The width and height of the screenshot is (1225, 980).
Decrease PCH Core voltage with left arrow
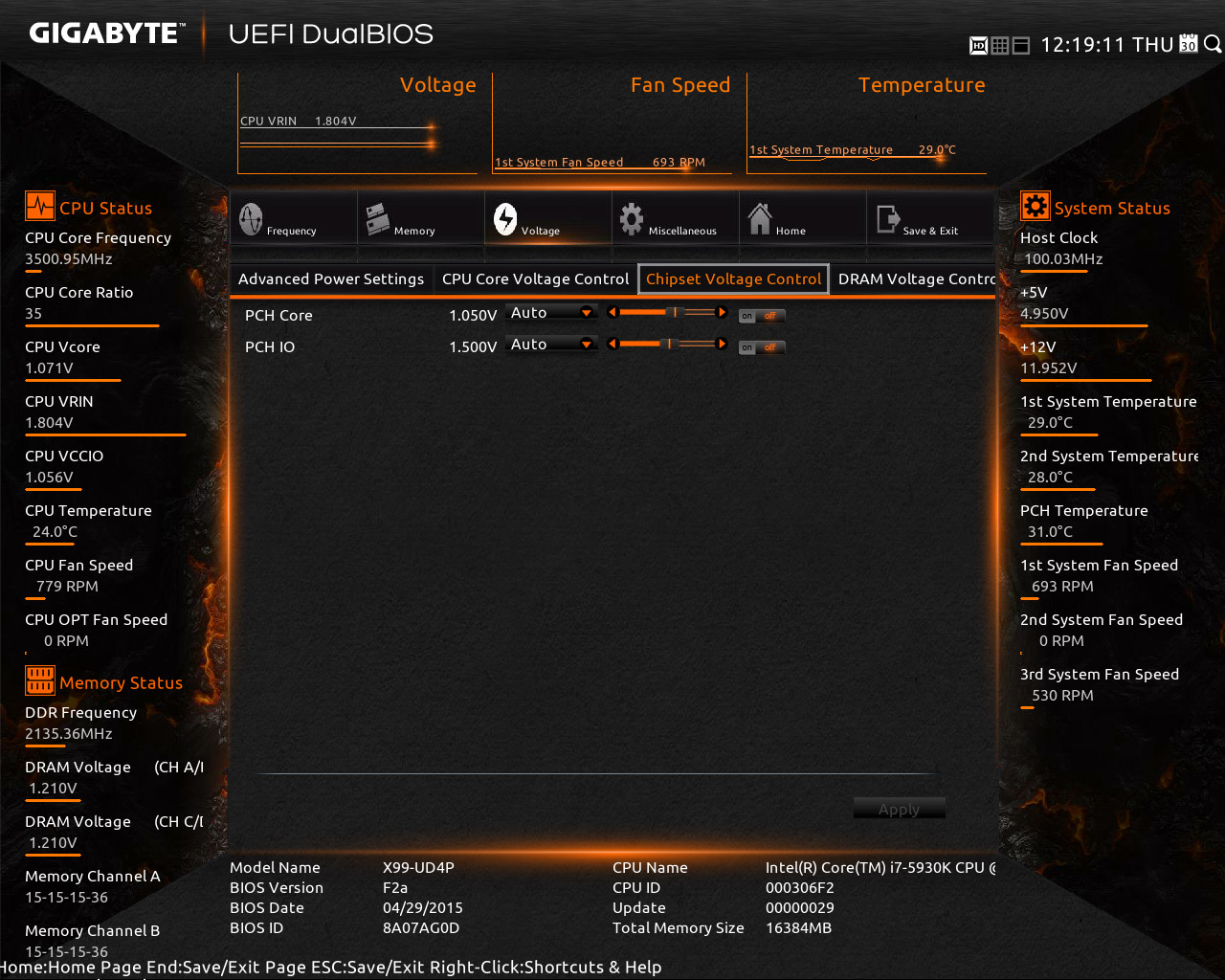(612, 312)
